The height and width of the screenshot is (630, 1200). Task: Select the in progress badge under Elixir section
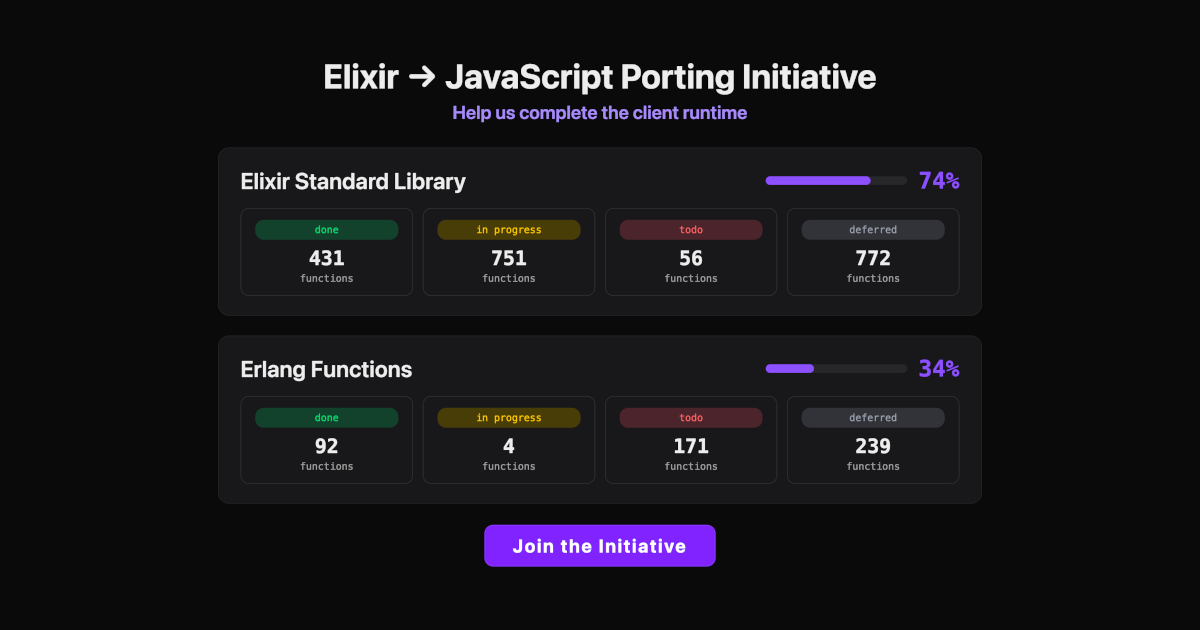click(508, 229)
